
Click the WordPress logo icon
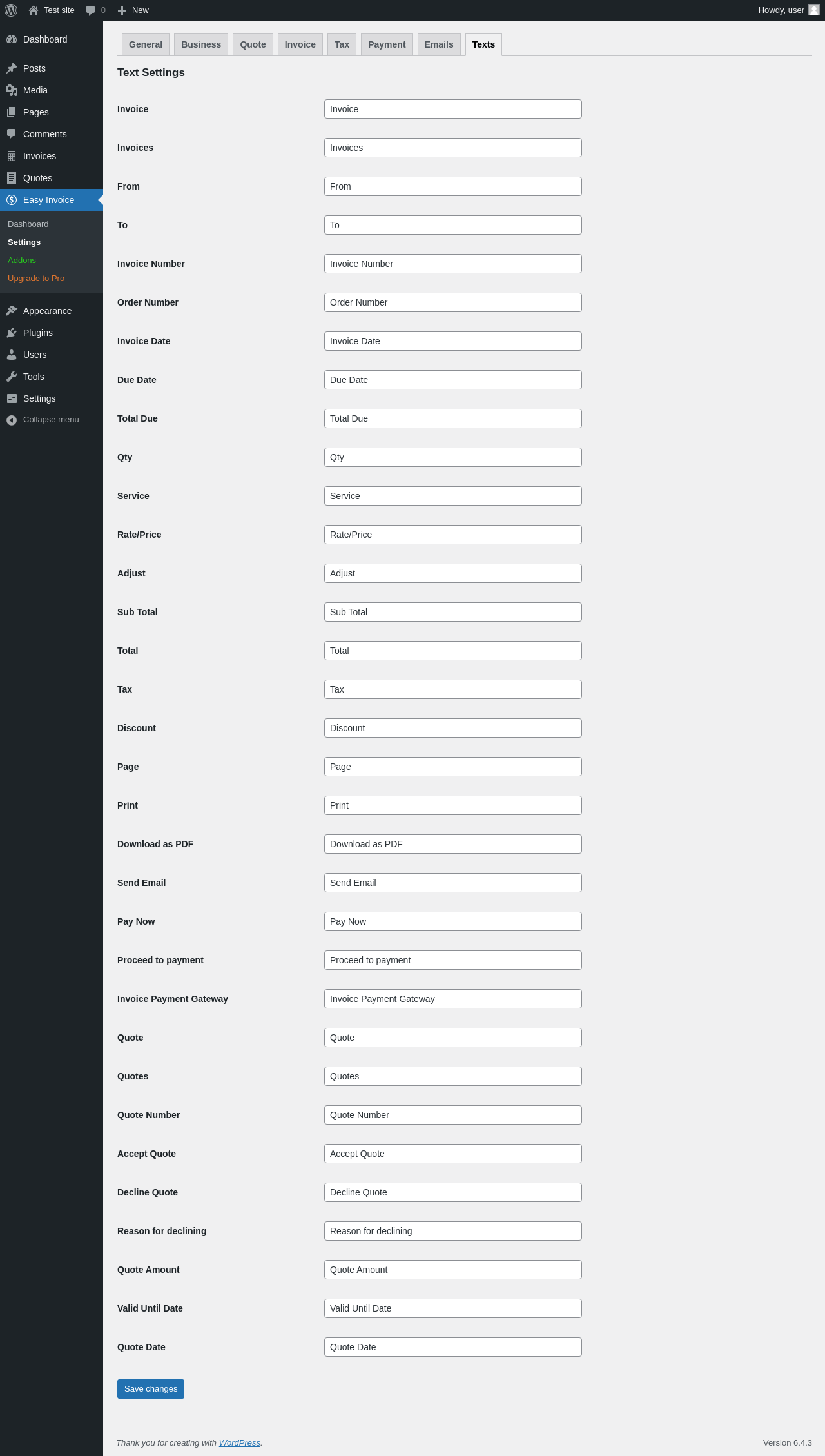point(11,10)
